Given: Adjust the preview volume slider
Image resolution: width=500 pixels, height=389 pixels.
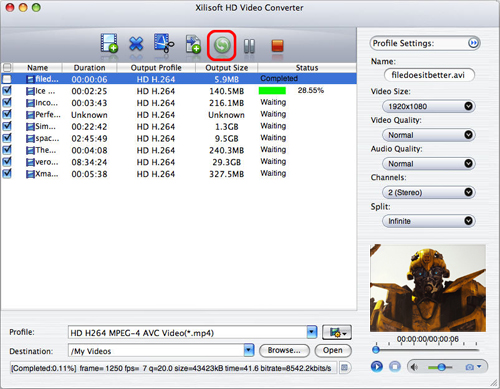Looking at the screenshot, I should [440, 367].
